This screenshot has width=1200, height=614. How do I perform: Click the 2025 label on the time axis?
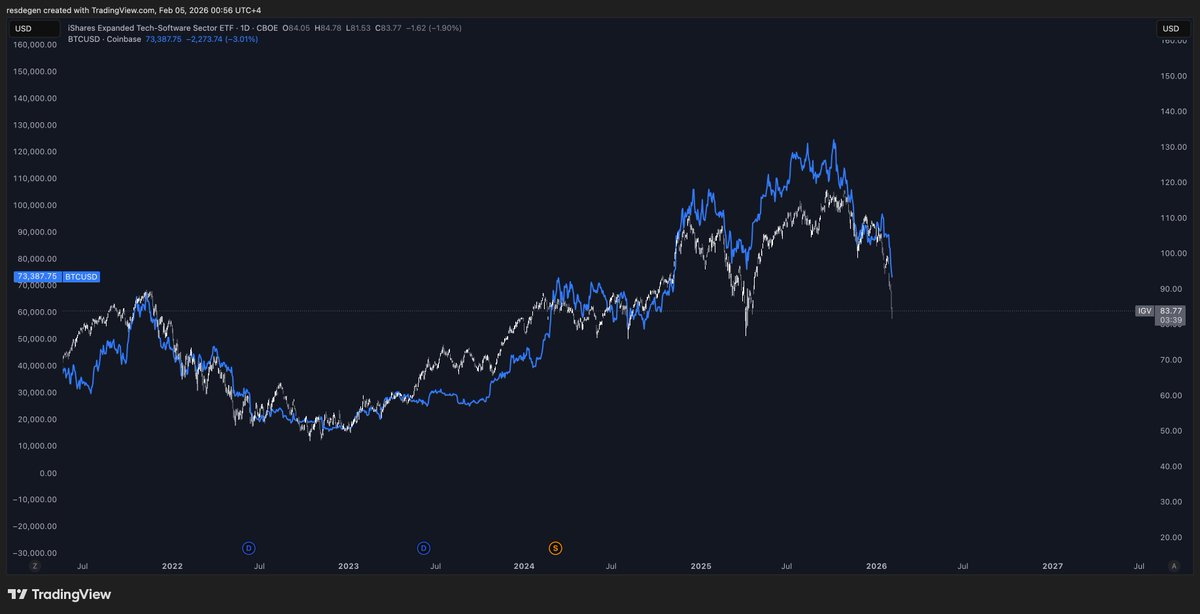[700, 566]
